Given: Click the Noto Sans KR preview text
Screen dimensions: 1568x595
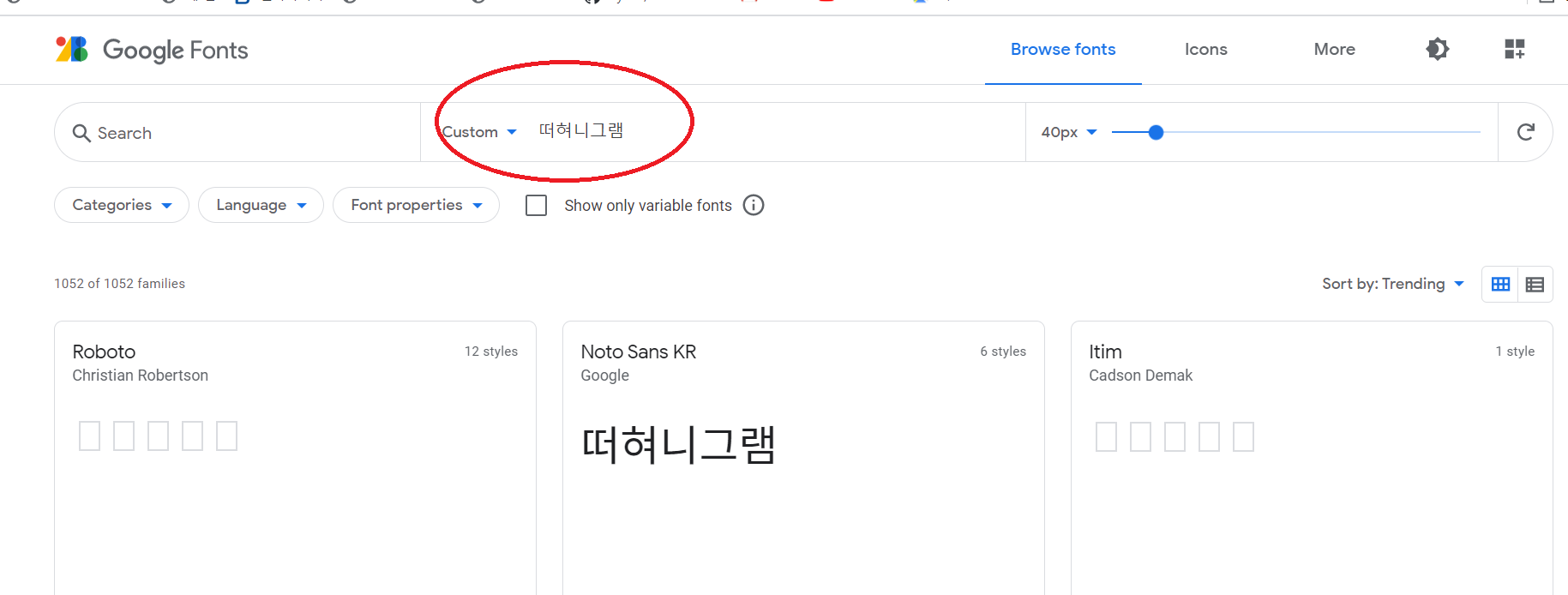Looking at the screenshot, I should pyautogui.click(x=678, y=445).
